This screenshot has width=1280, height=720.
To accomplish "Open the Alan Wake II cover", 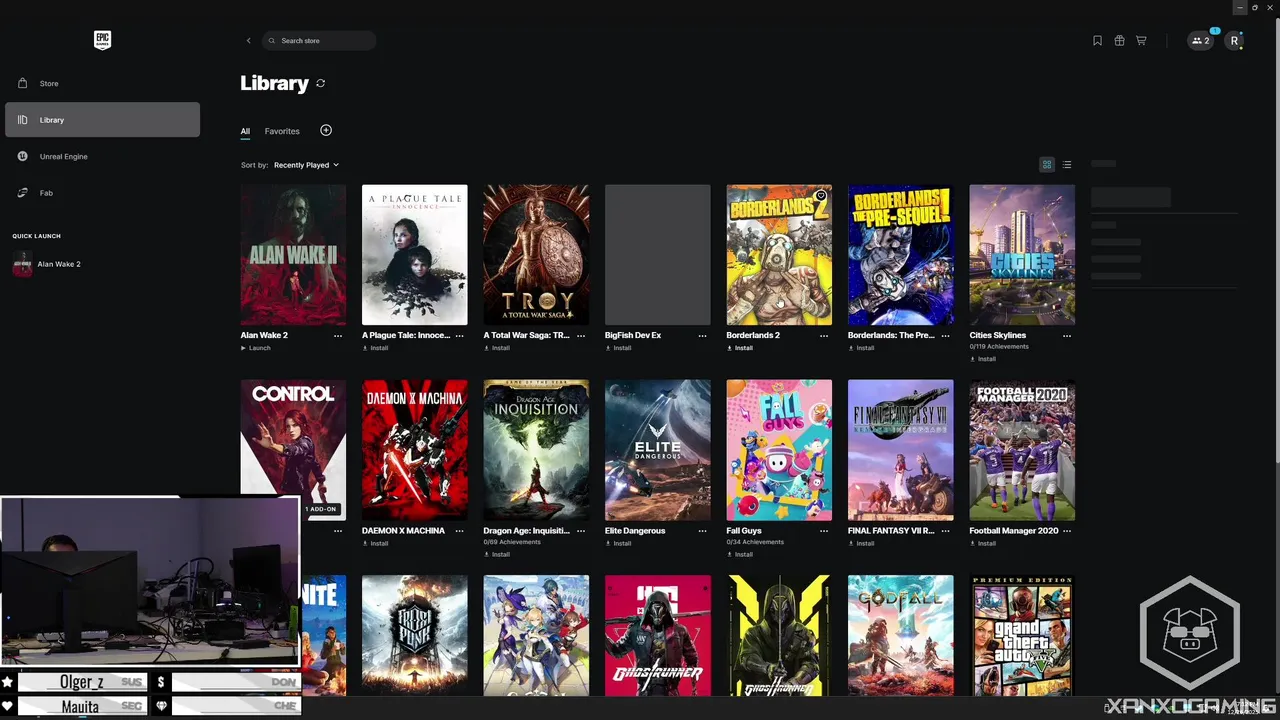I will [293, 254].
